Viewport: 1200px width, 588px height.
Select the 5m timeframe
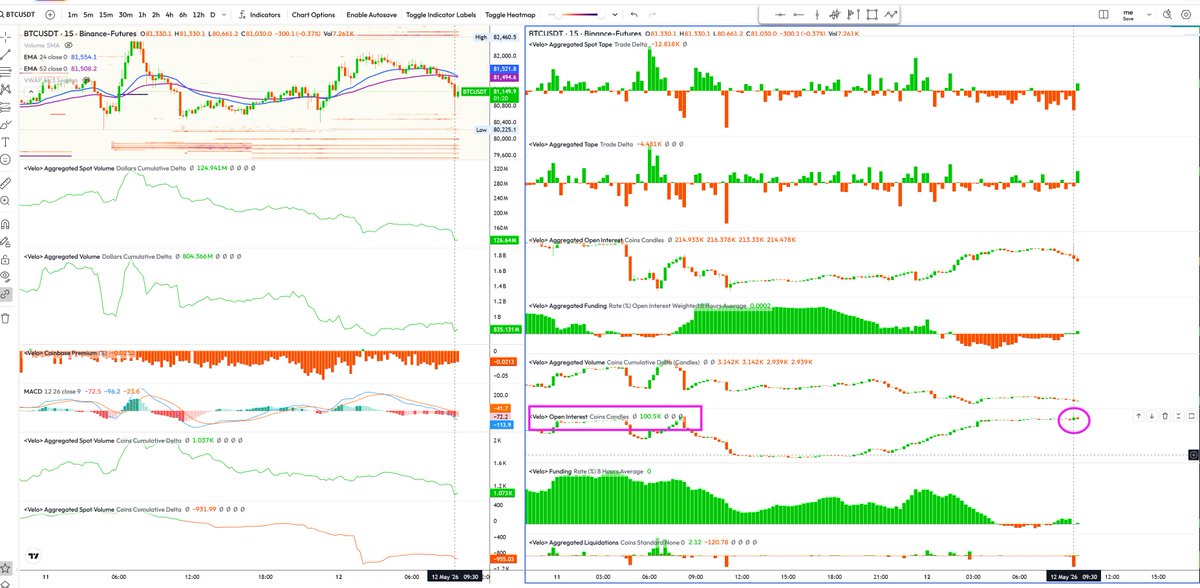point(89,15)
